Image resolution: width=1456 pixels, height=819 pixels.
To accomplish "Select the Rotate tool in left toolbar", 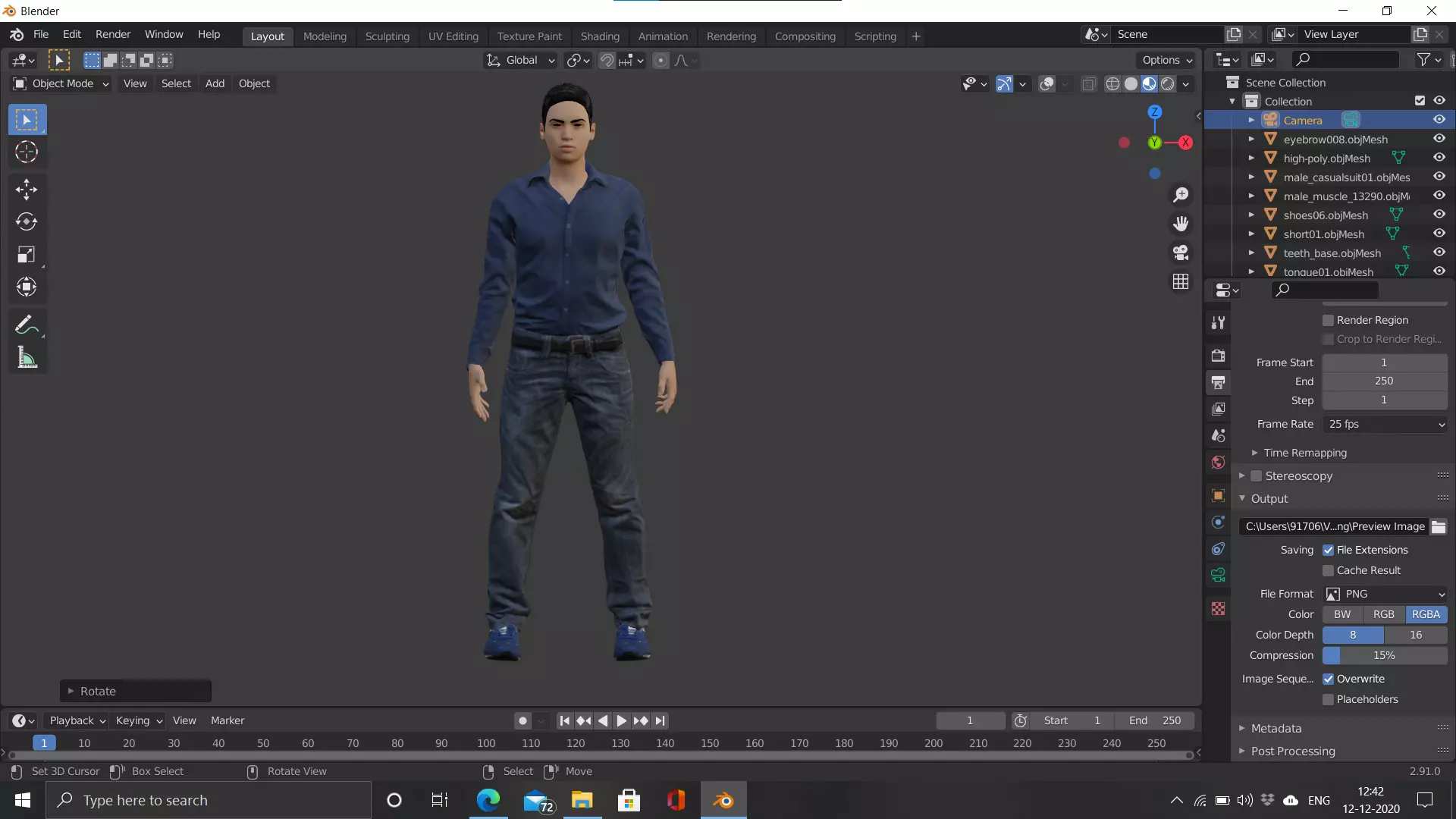I will point(27,221).
